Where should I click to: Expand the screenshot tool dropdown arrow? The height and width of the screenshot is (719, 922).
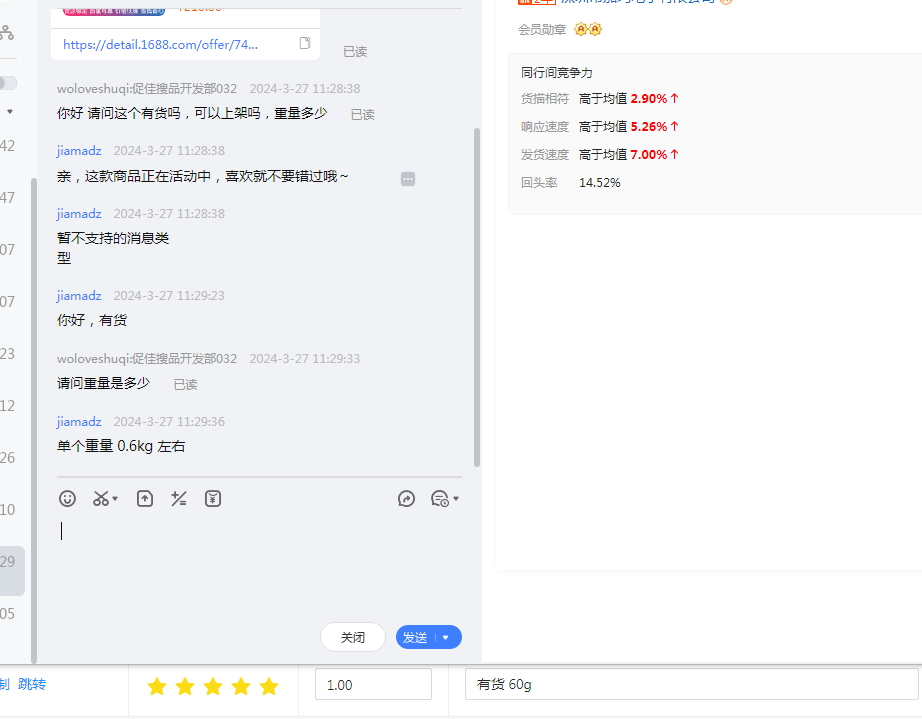tap(115, 498)
